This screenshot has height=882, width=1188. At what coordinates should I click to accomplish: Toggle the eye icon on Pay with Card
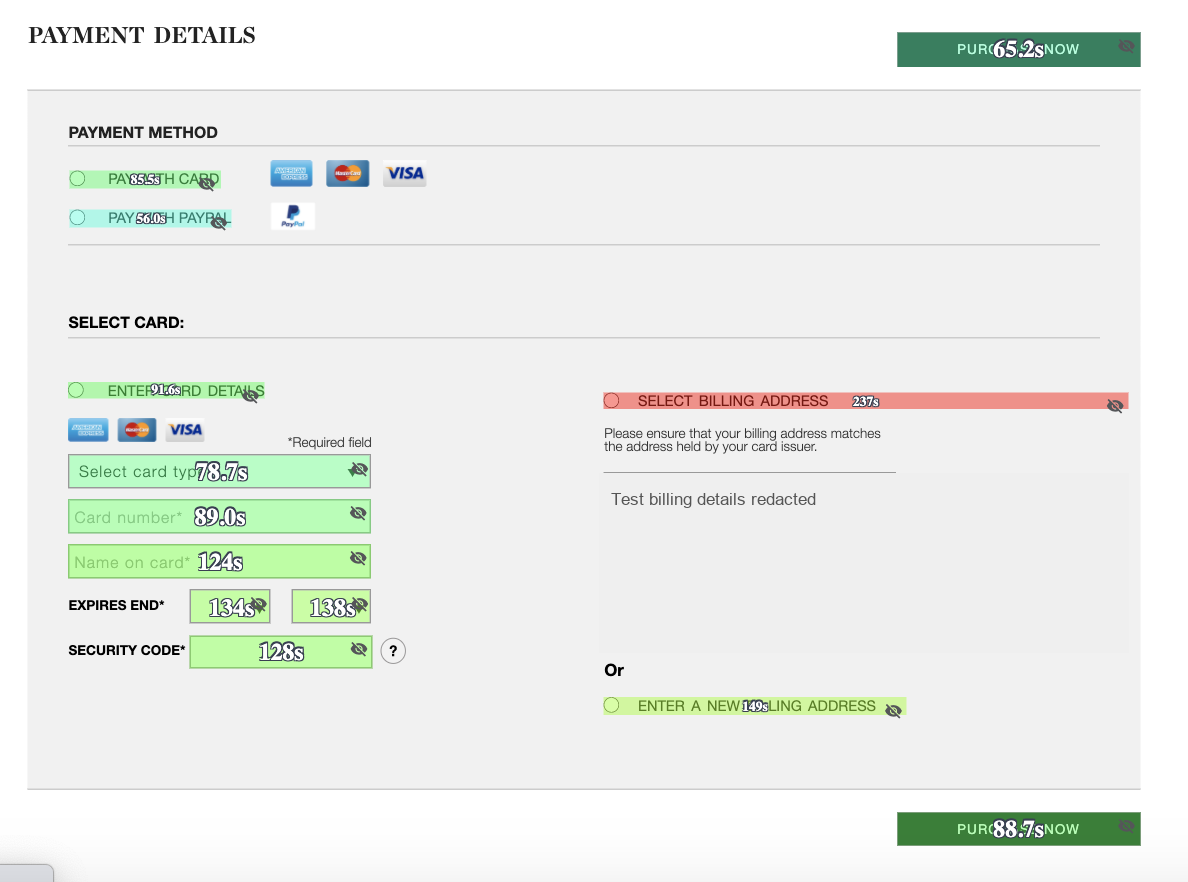(x=207, y=183)
